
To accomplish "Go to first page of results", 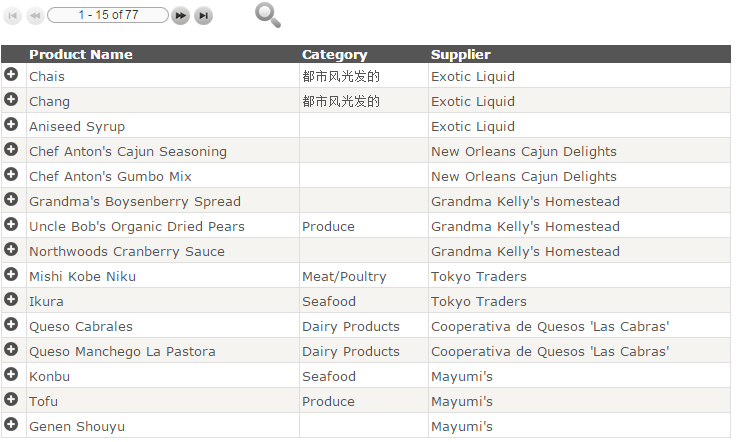I will click(x=13, y=16).
